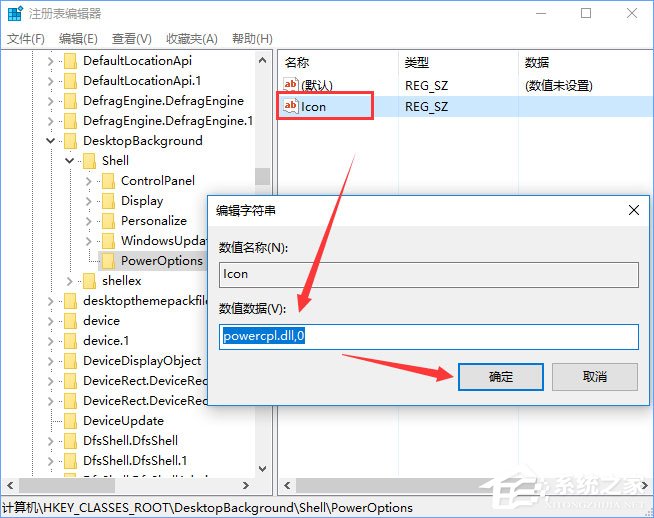Viewport: 654px width, 518px height.
Task: Click the ab string icon of (默认) value
Action: coord(291,85)
